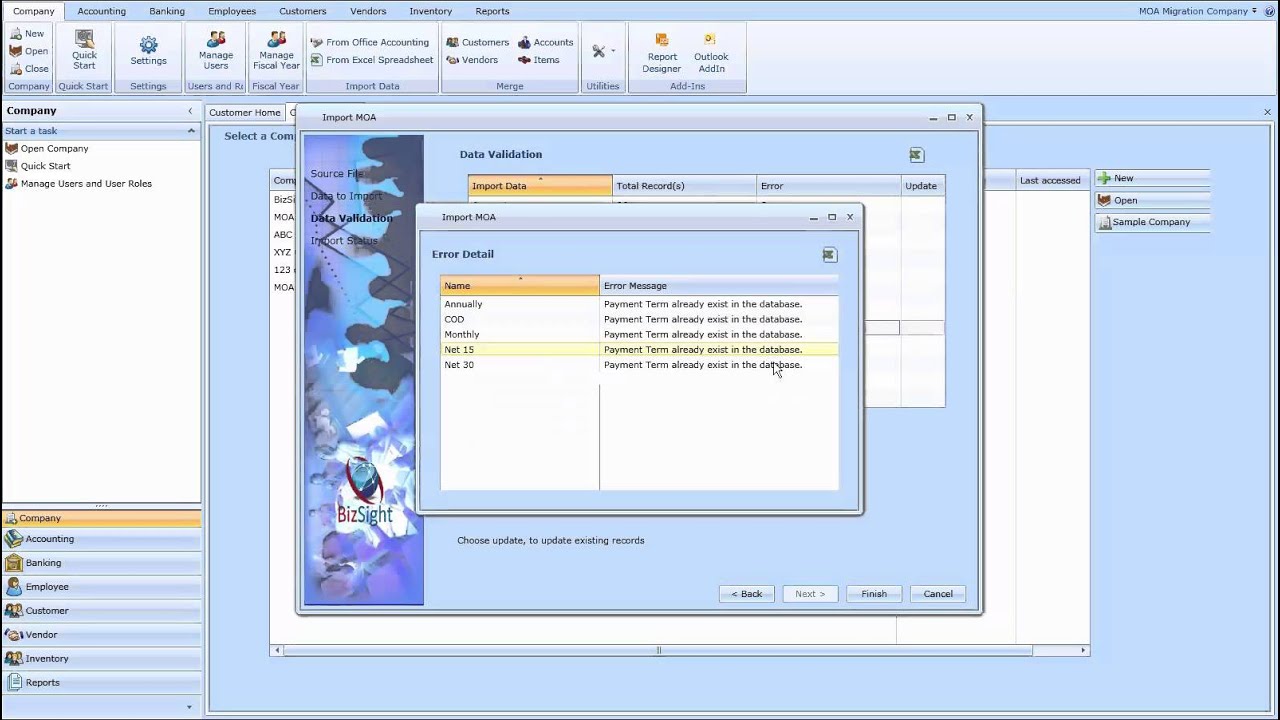The image size is (1280, 720).
Task: Click the horizontal scrollbar right arrow
Action: coord(1082,651)
